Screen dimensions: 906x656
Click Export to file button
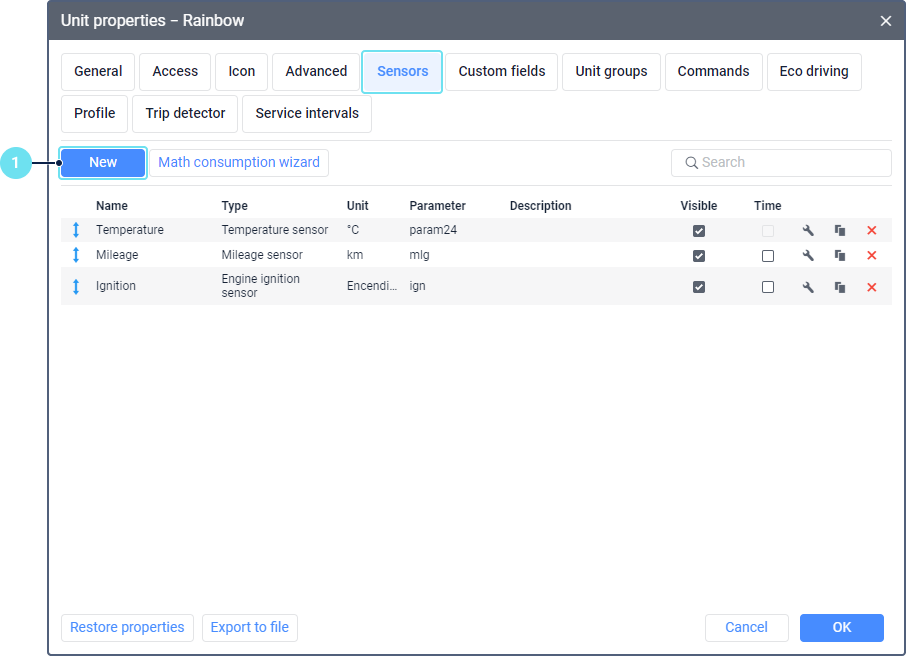coord(250,628)
